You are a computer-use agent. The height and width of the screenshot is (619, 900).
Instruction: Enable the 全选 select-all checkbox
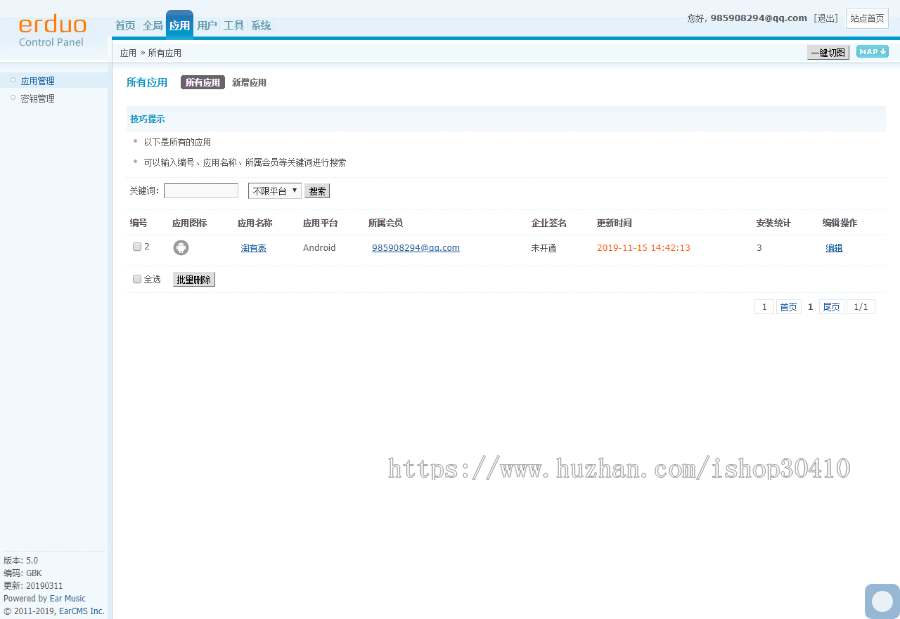click(x=136, y=280)
